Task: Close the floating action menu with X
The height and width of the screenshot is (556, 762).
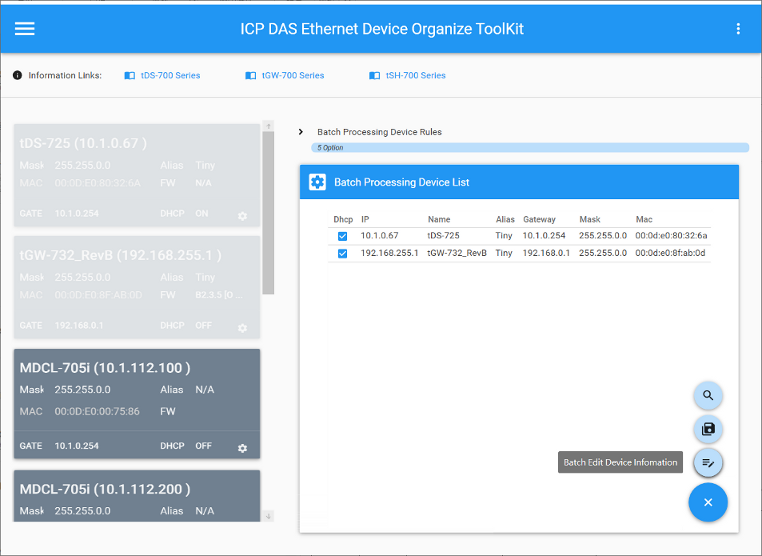Action: (x=708, y=503)
